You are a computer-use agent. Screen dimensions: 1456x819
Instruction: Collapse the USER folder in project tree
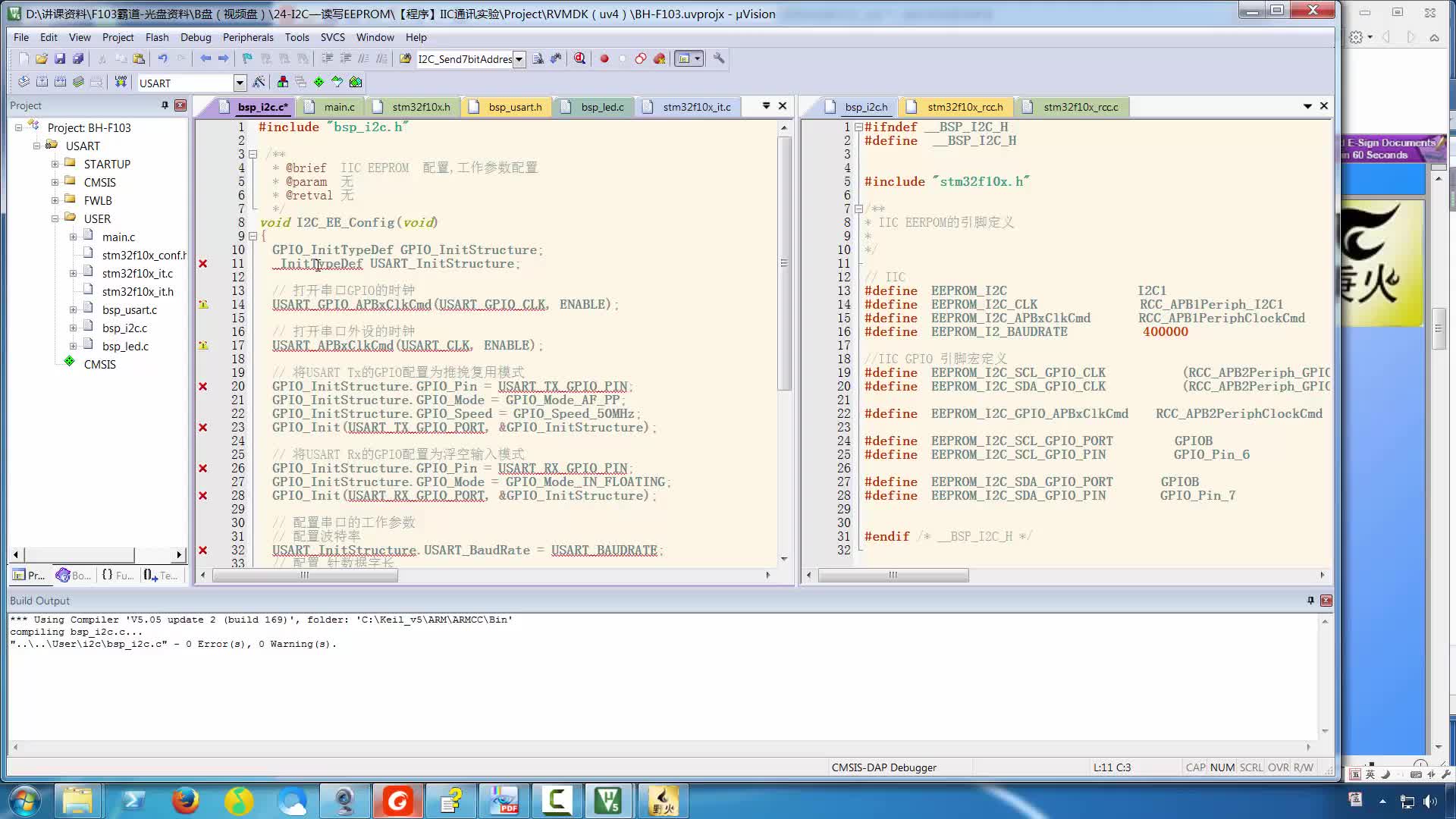click(x=55, y=218)
